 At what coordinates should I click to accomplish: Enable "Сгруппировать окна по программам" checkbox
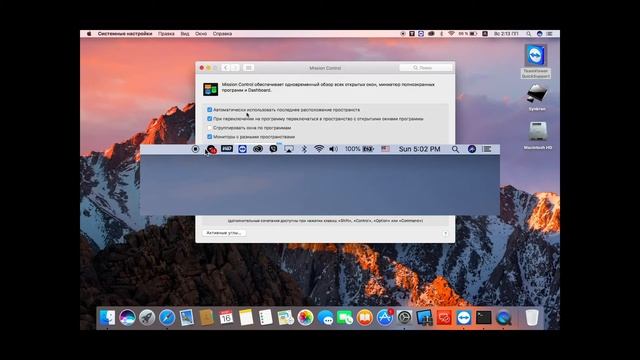[209, 128]
